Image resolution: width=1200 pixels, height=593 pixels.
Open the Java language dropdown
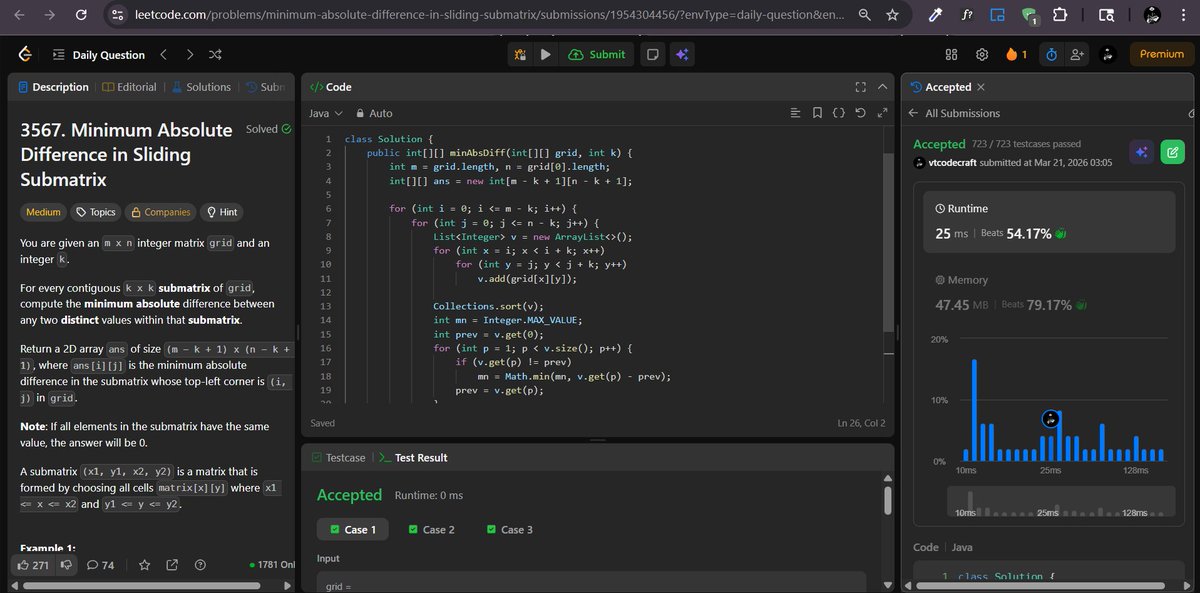click(325, 113)
